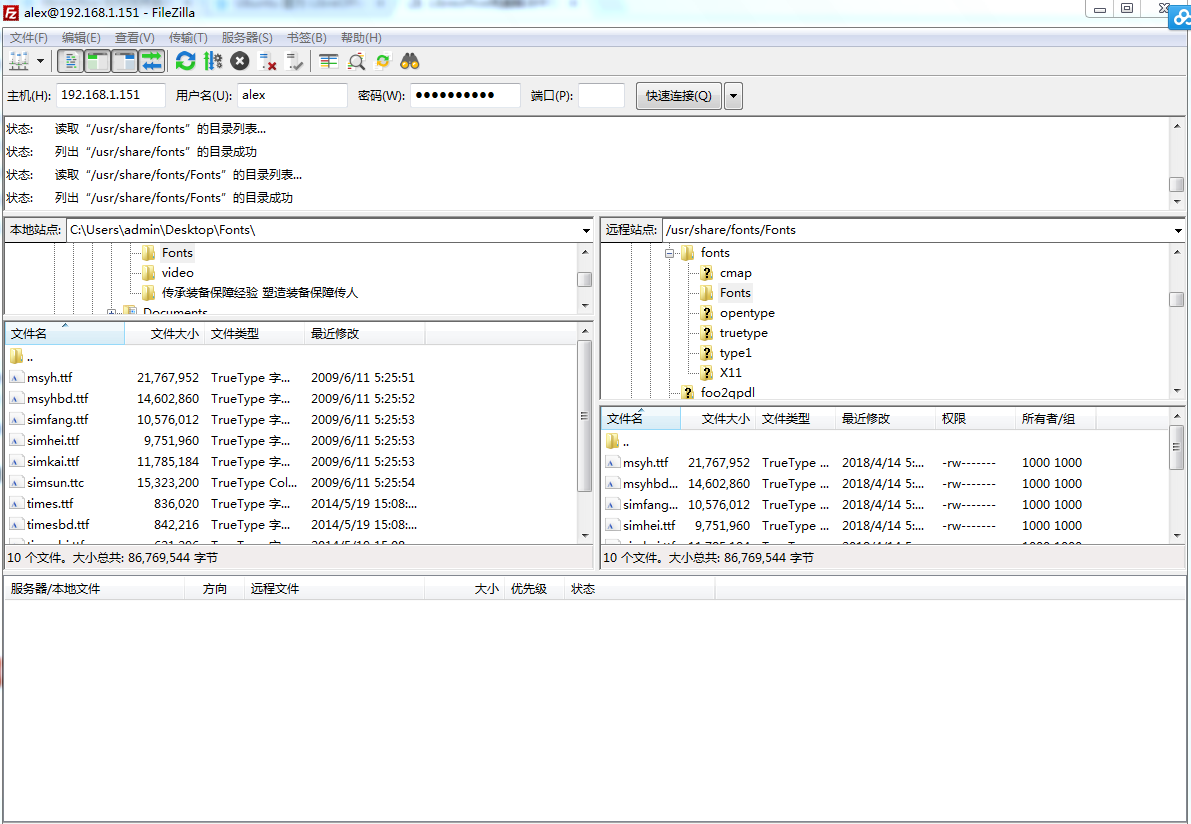The width and height of the screenshot is (1191, 824).
Task: Select the truetype folder in remote tree
Action: pos(744,333)
